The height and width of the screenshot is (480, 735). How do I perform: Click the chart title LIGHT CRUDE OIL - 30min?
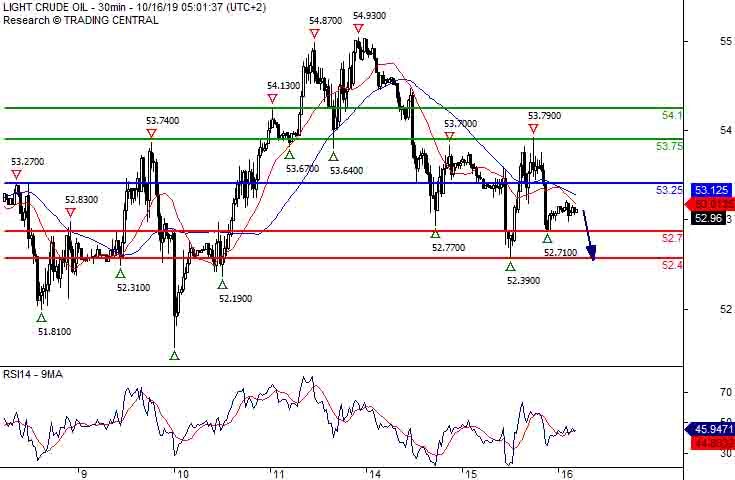tap(66, 8)
